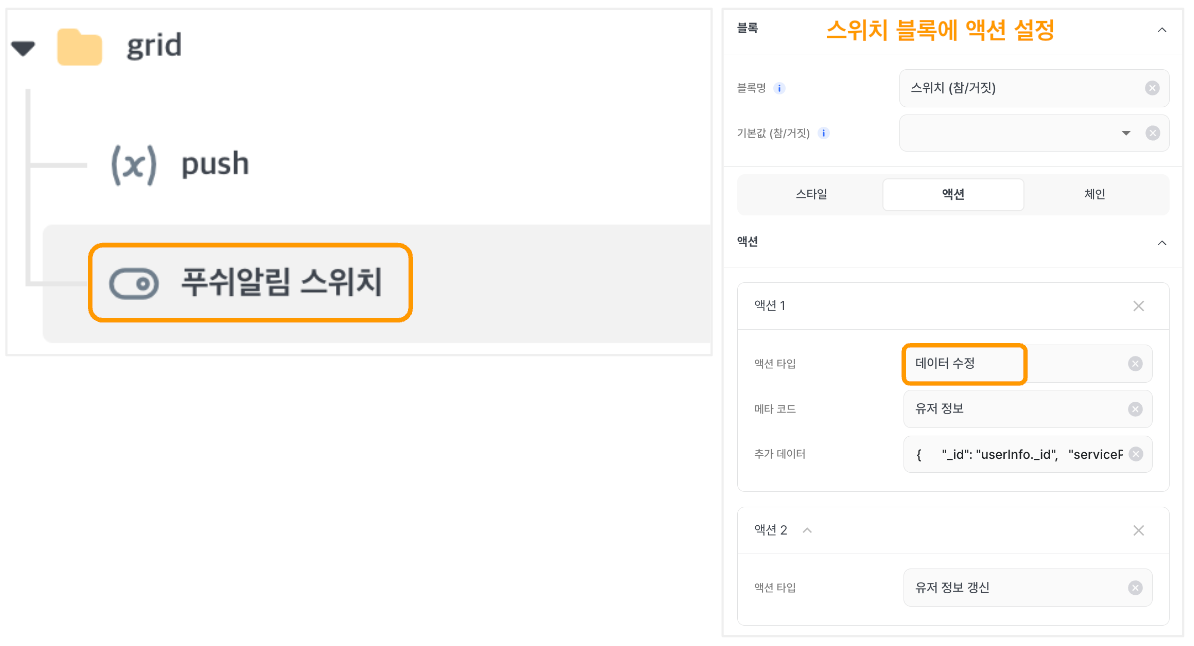Collapse the 액션 section chevron
The height and width of the screenshot is (646, 1194).
tap(1161, 243)
